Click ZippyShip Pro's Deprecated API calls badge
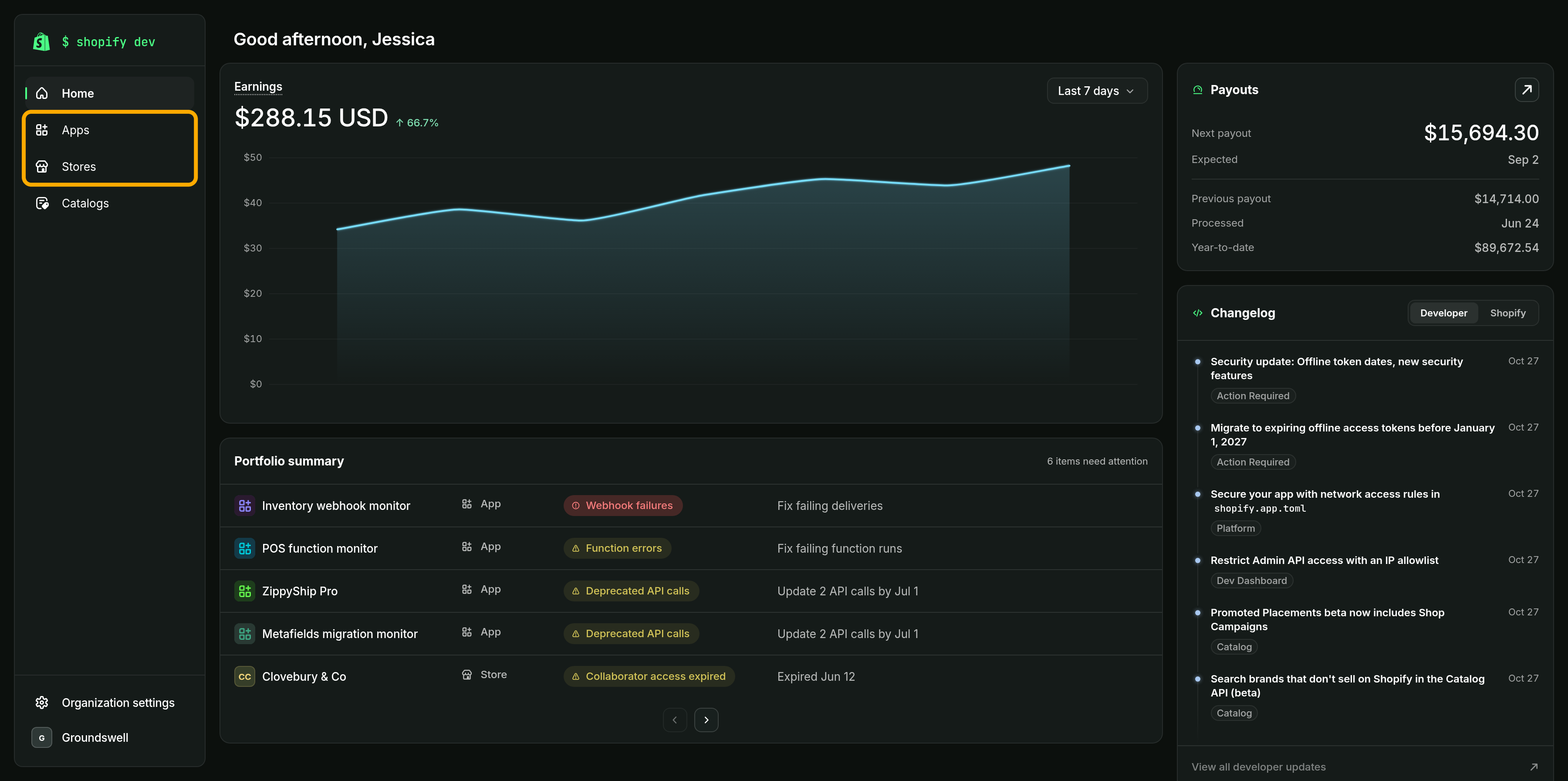Image resolution: width=1568 pixels, height=781 pixels. coord(631,591)
